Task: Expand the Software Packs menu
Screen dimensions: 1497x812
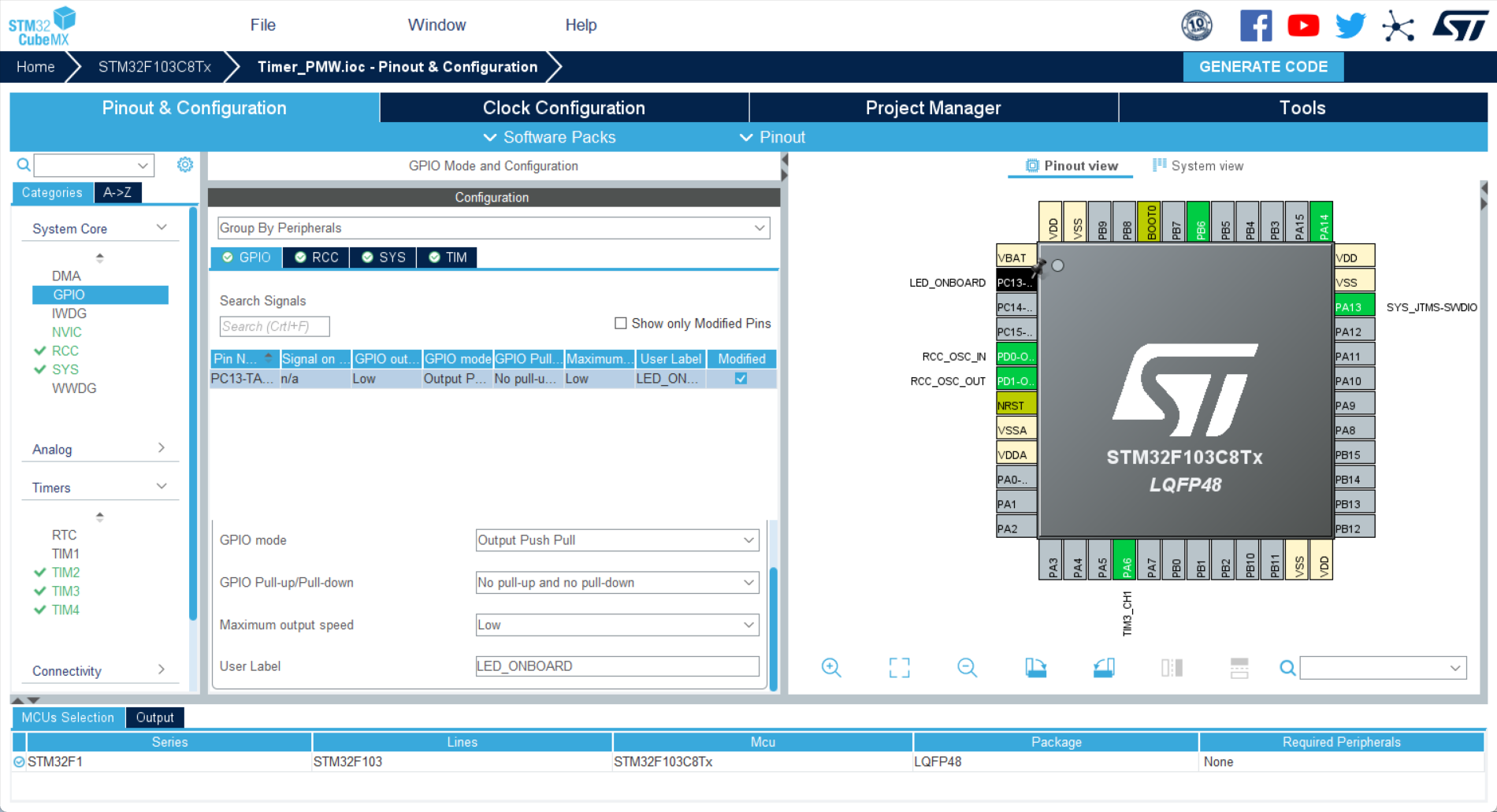Action: tap(549, 137)
